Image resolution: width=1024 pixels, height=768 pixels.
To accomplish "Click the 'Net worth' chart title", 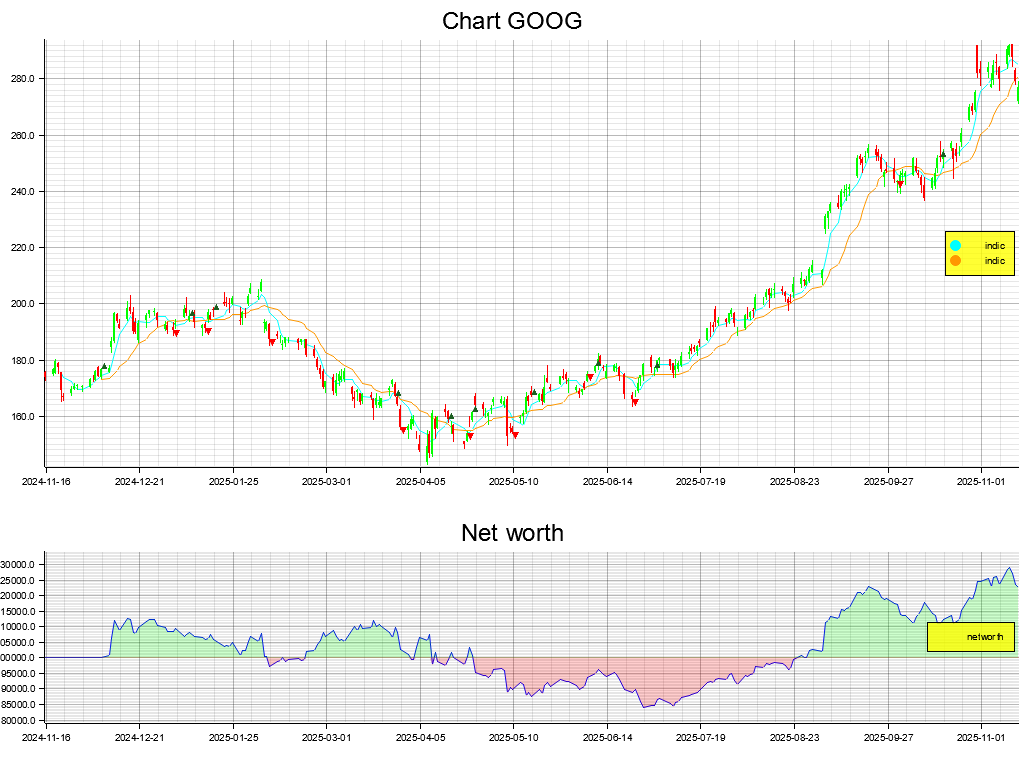I will tap(512, 533).
